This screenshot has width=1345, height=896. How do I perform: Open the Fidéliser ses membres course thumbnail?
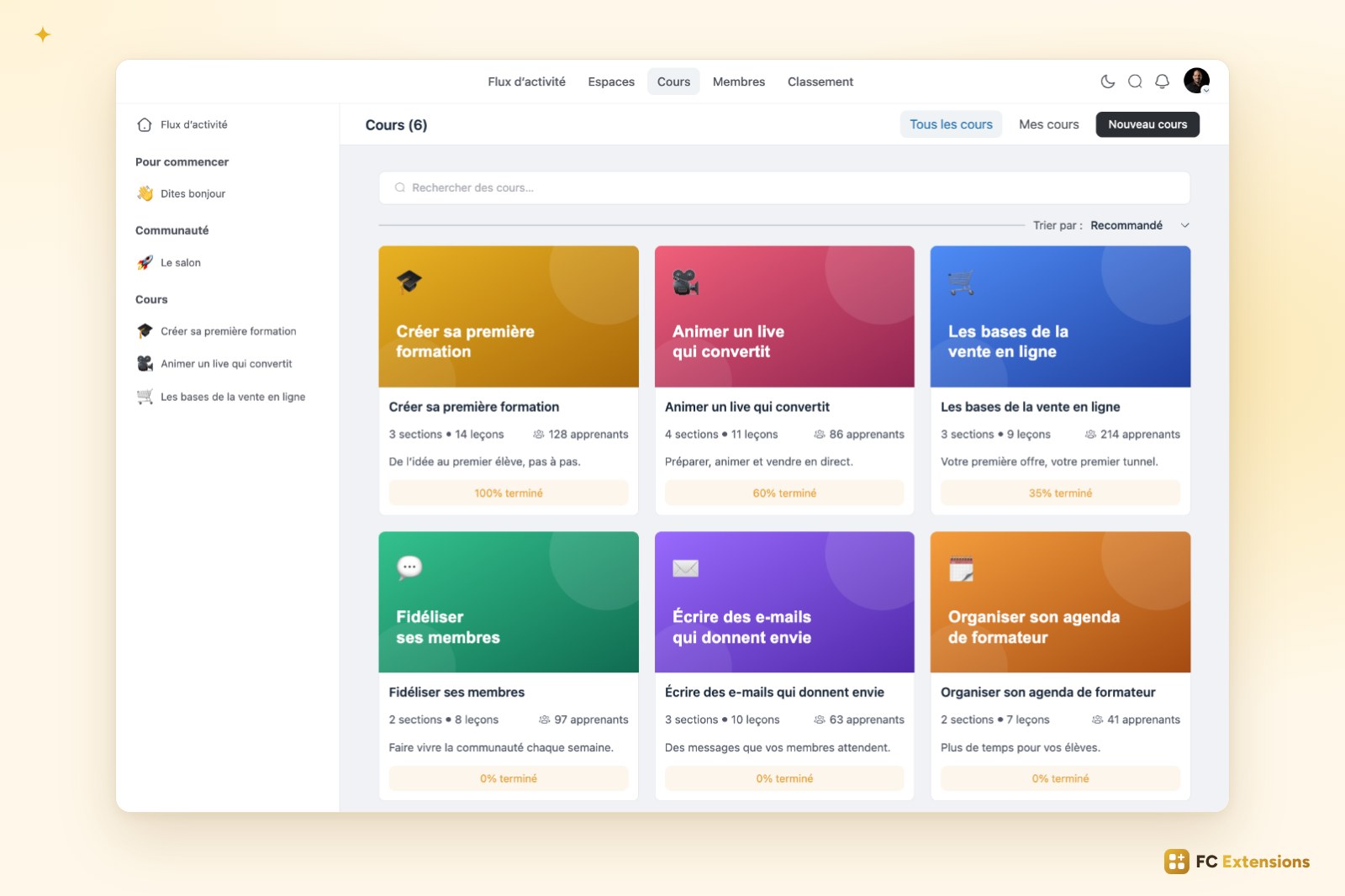point(509,602)
